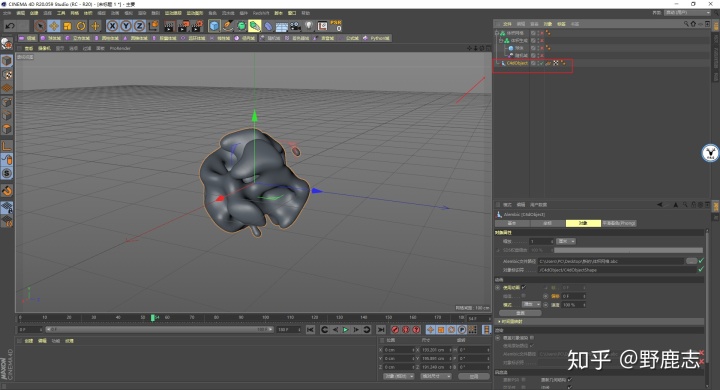The height and width of the screenshot is (390, 720).
Task: Go to the start of the animation
Action: pos(310,330)
